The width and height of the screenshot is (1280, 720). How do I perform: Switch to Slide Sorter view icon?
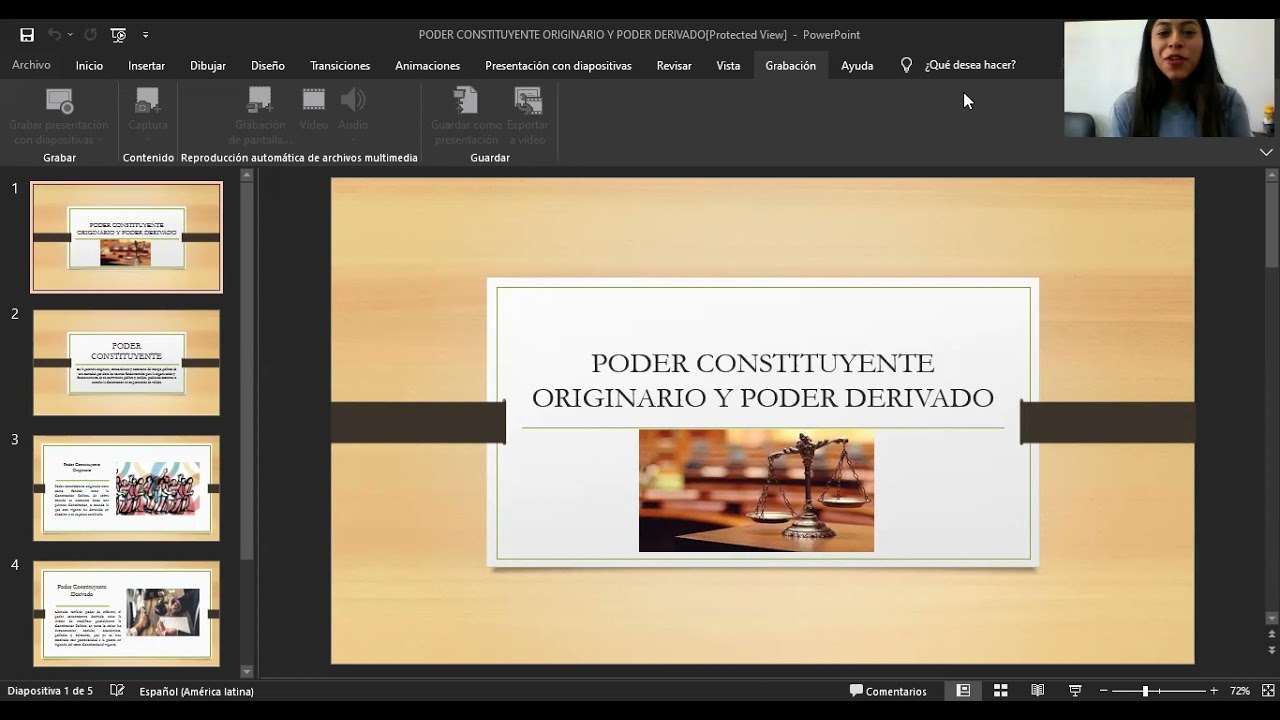click(1000, 691)
